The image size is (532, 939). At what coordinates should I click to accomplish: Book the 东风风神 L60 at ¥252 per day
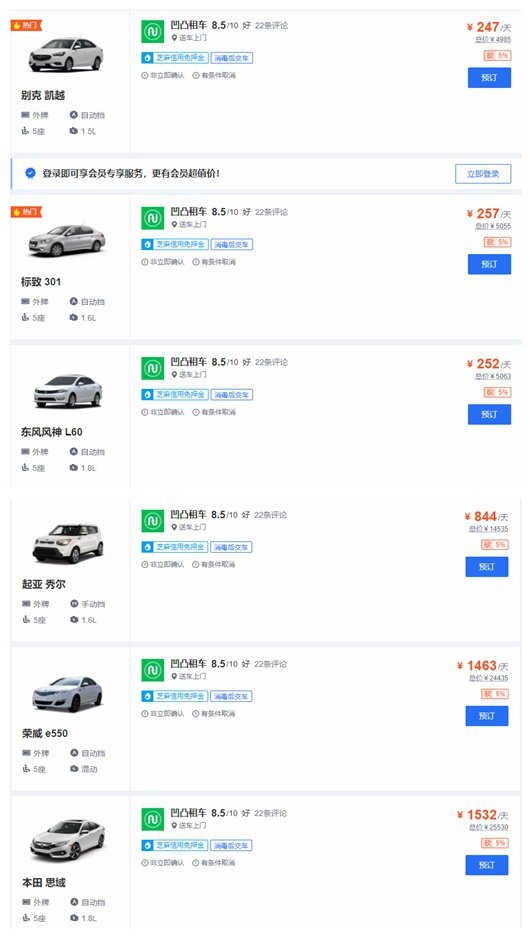pos(489,414)
